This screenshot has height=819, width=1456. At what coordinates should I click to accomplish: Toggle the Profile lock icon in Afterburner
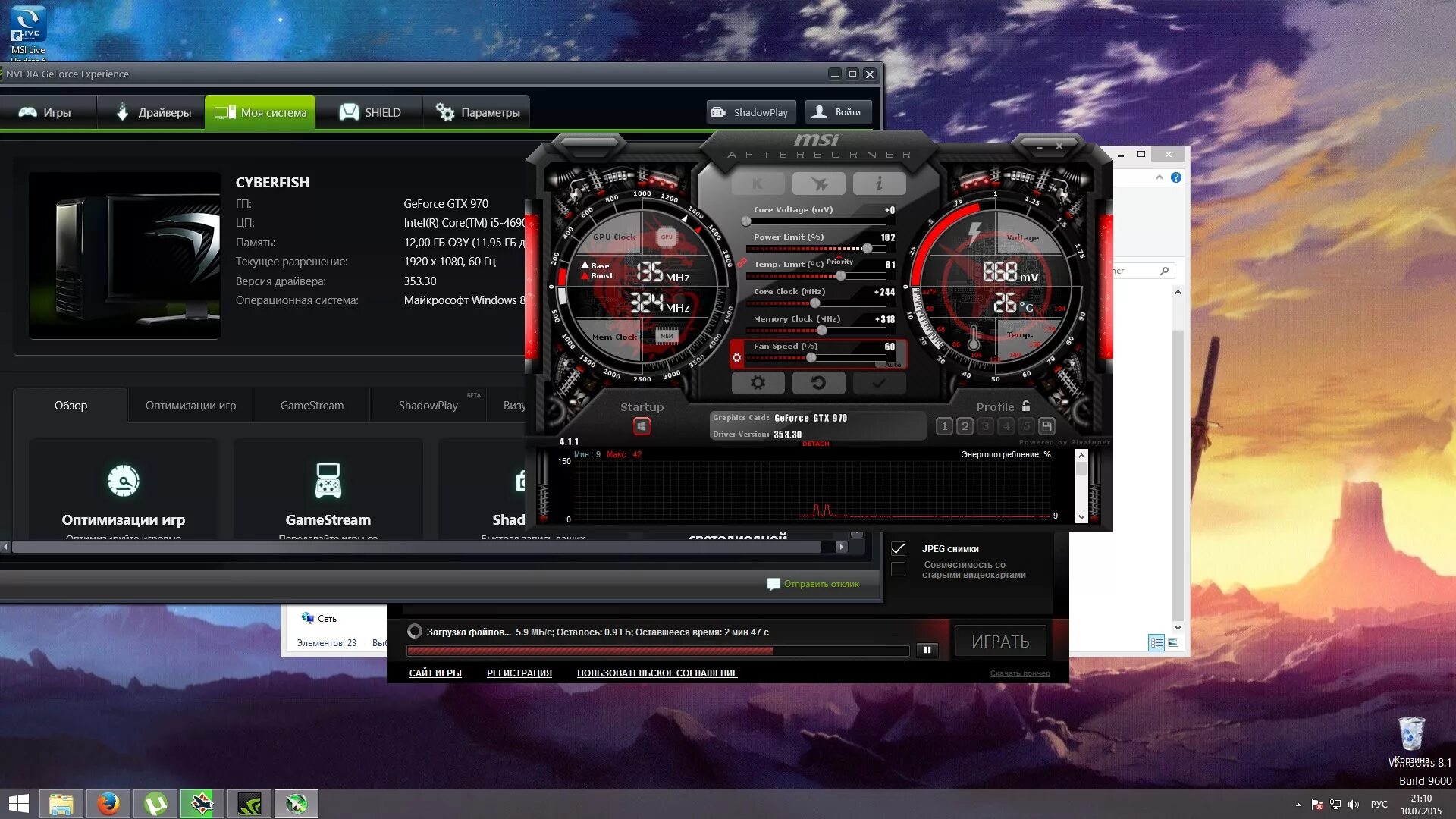(1026, 406)
